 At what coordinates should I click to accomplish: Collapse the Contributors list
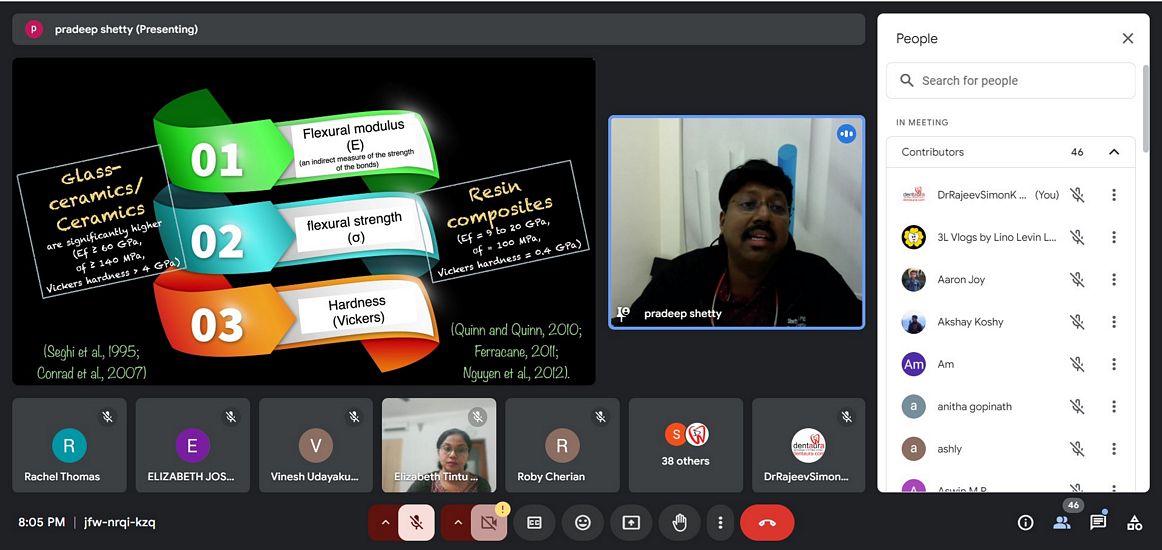(1113, 152)
